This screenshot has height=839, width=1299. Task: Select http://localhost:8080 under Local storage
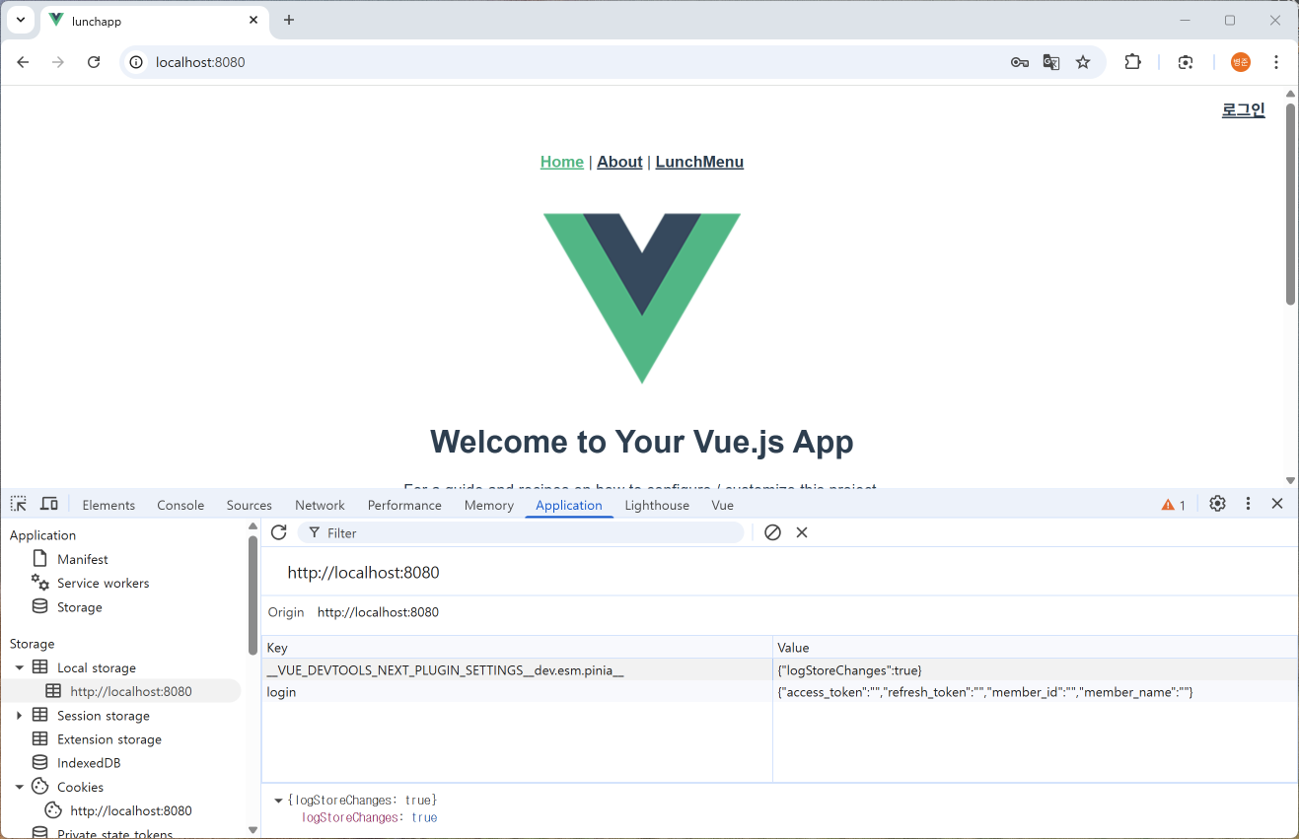tap(131, 691)
